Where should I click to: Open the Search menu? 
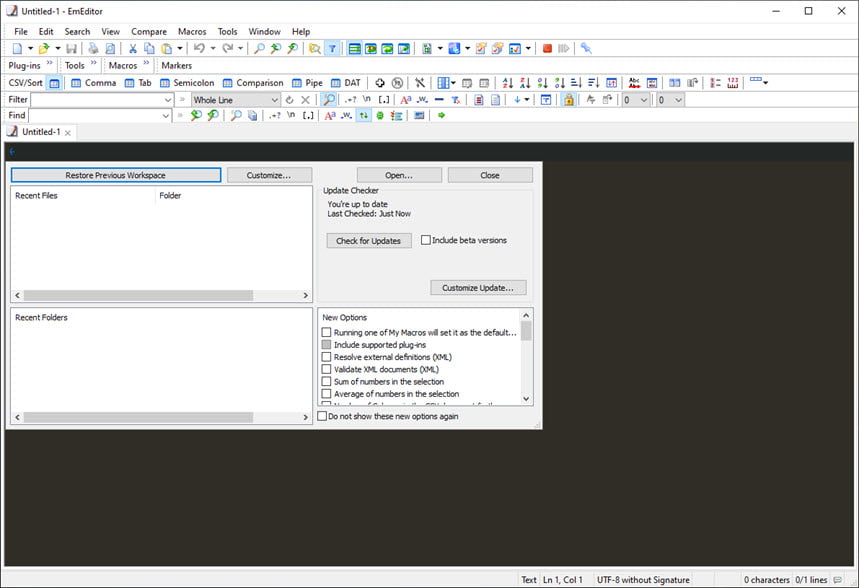[x=77, y=32]
